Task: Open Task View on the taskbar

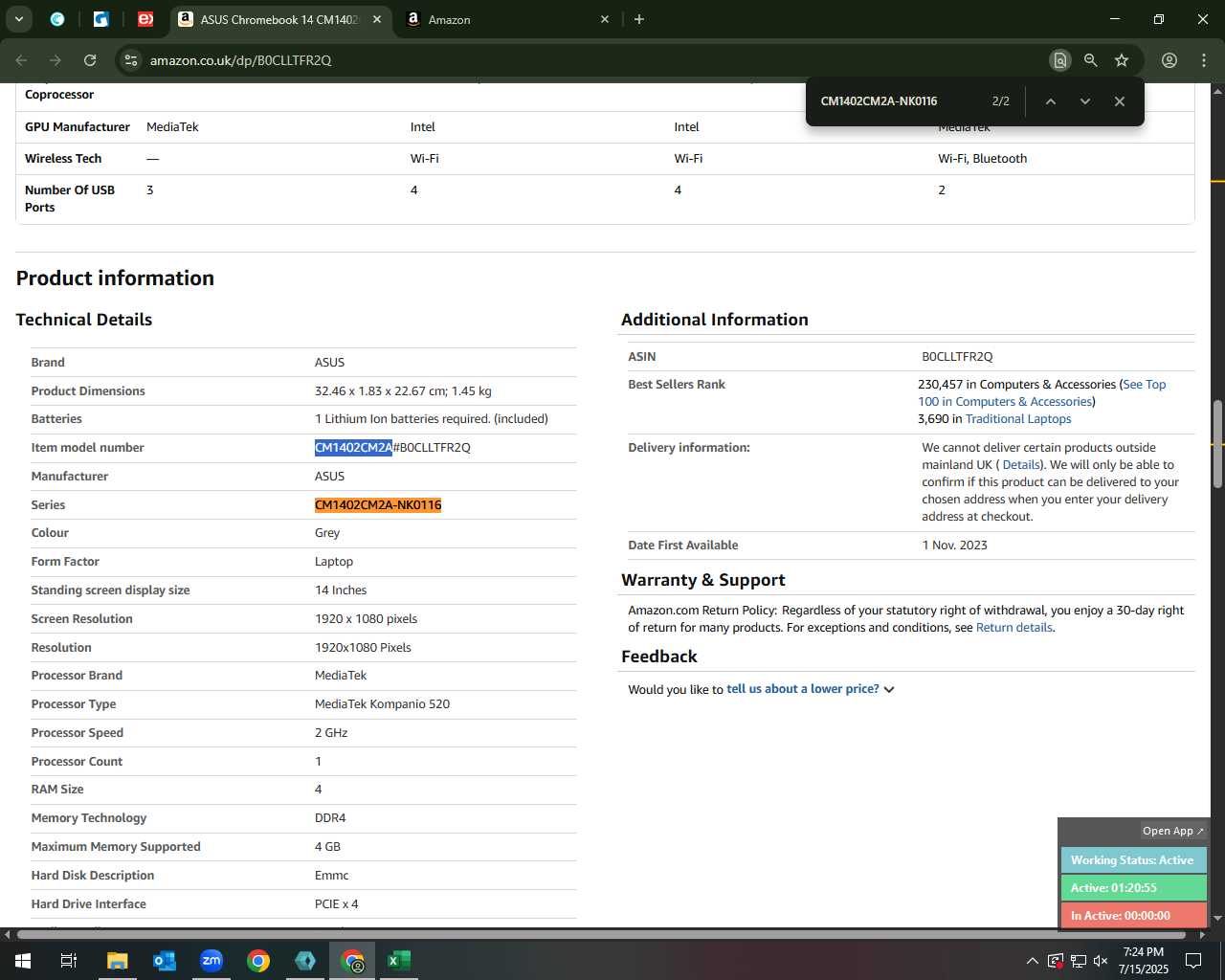Action: 69,960
